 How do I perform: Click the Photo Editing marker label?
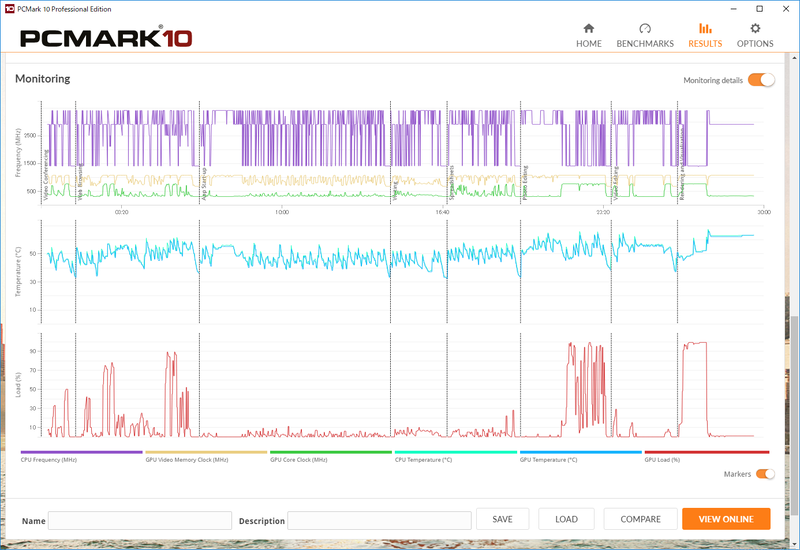[525, 183]
